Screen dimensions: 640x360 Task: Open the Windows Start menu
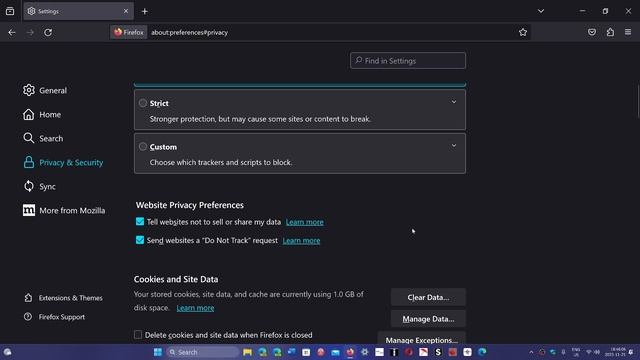click(x=158, y=352)
